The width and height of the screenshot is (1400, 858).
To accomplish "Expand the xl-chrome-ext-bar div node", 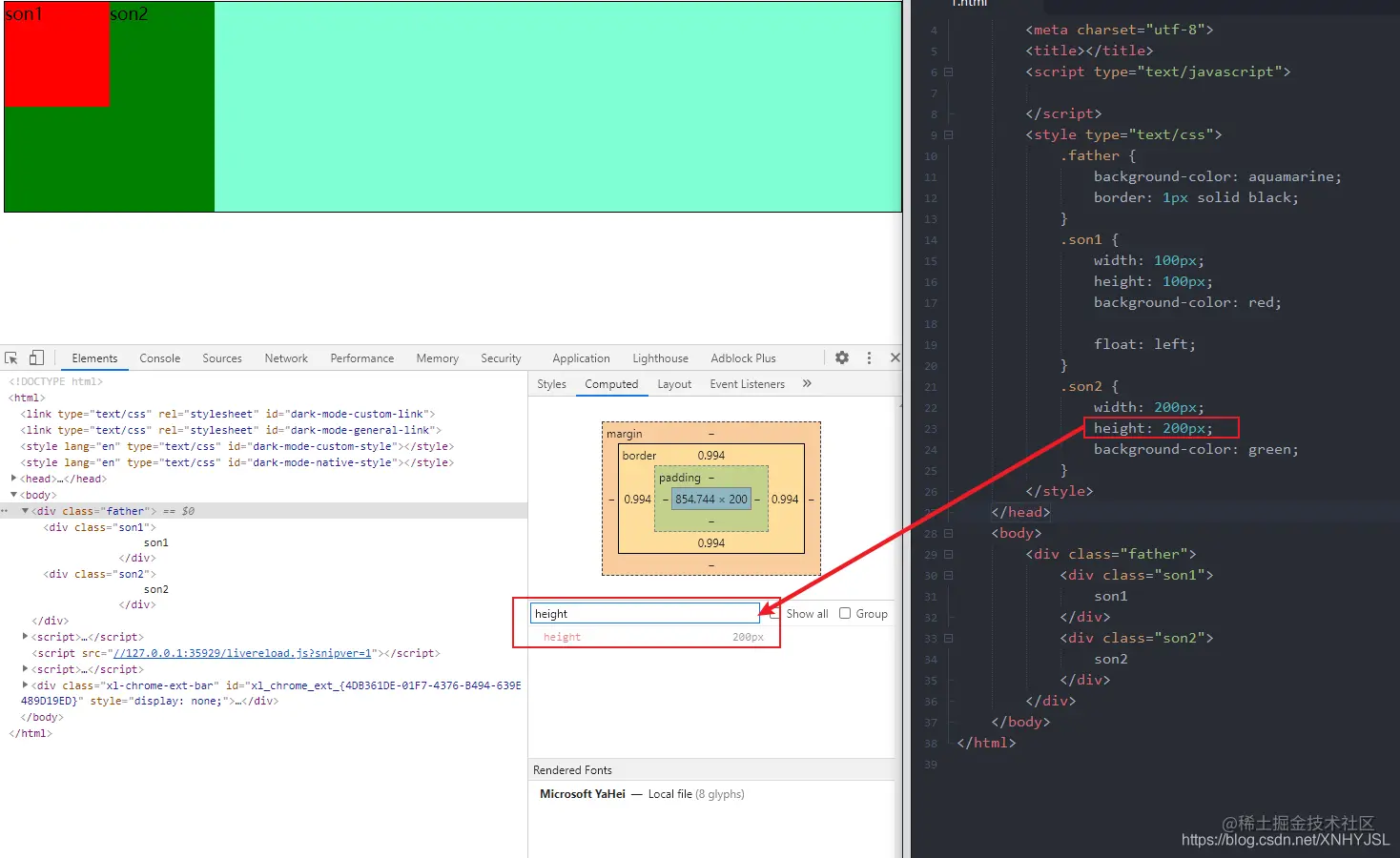I will pyautogui.click(x=25, y=685).
